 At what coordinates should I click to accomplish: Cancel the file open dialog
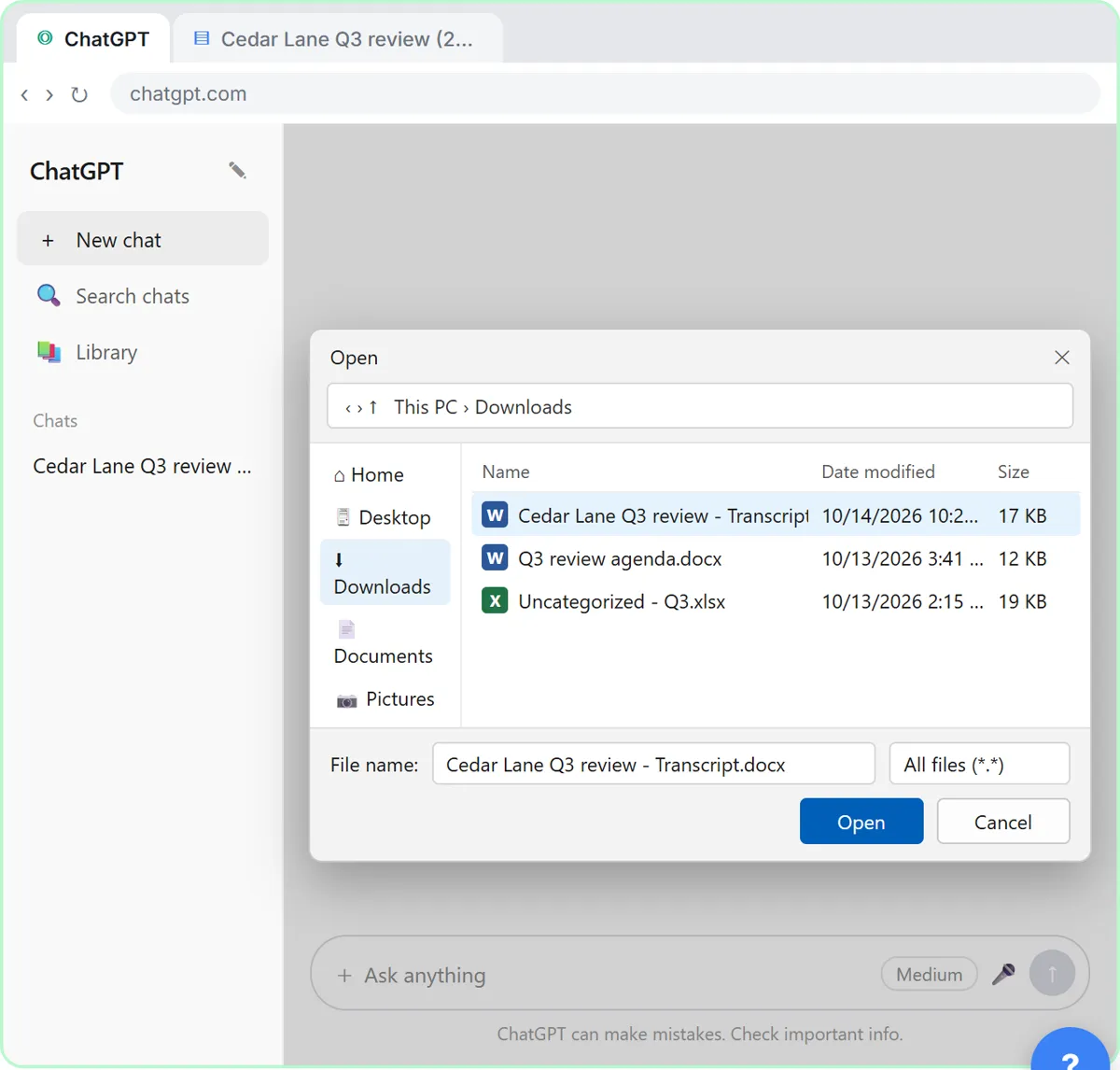pos(1003,821)
